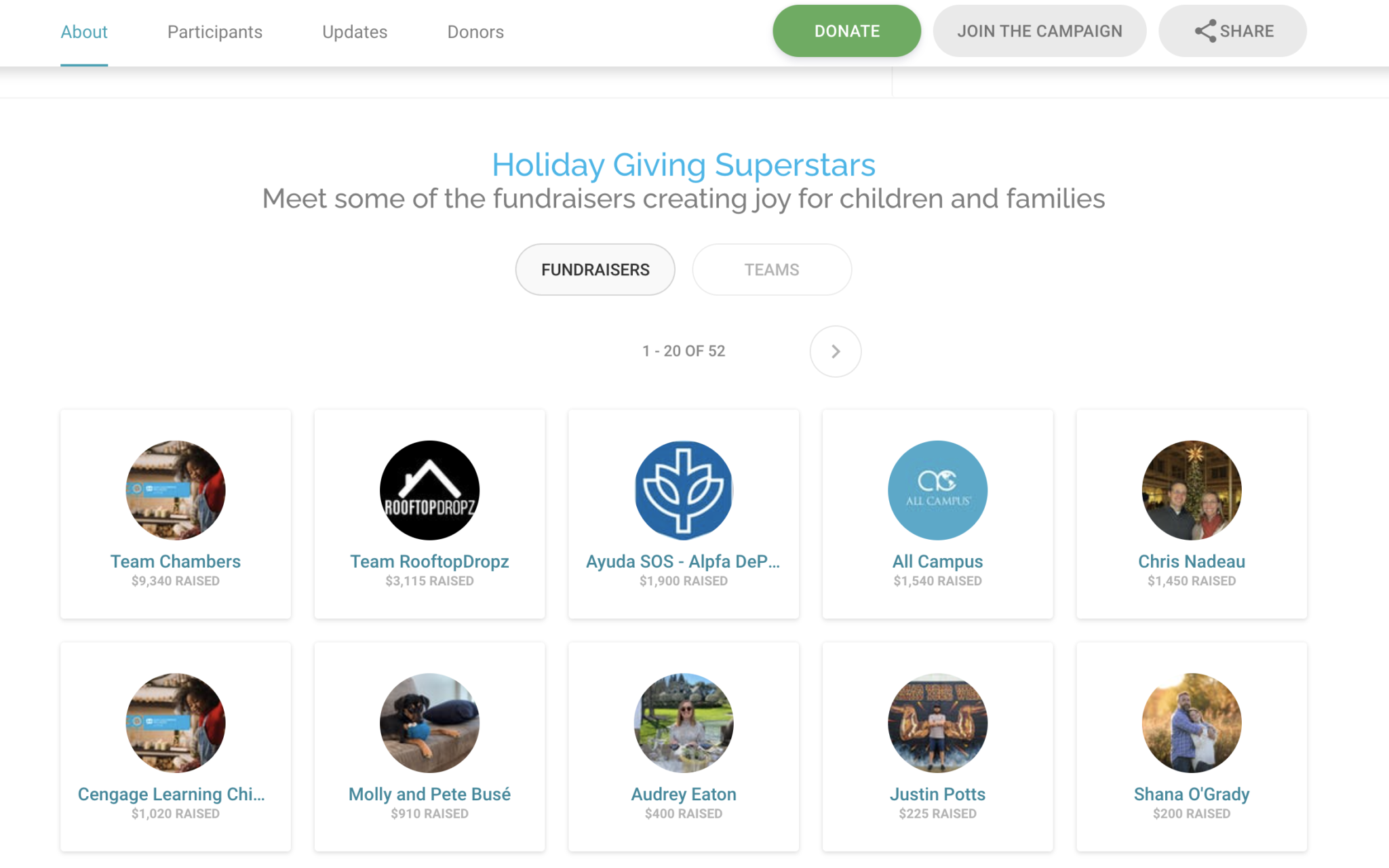1389x868 pixels.
Task: Click Join The Campaign button
Action: (1039, 31)
